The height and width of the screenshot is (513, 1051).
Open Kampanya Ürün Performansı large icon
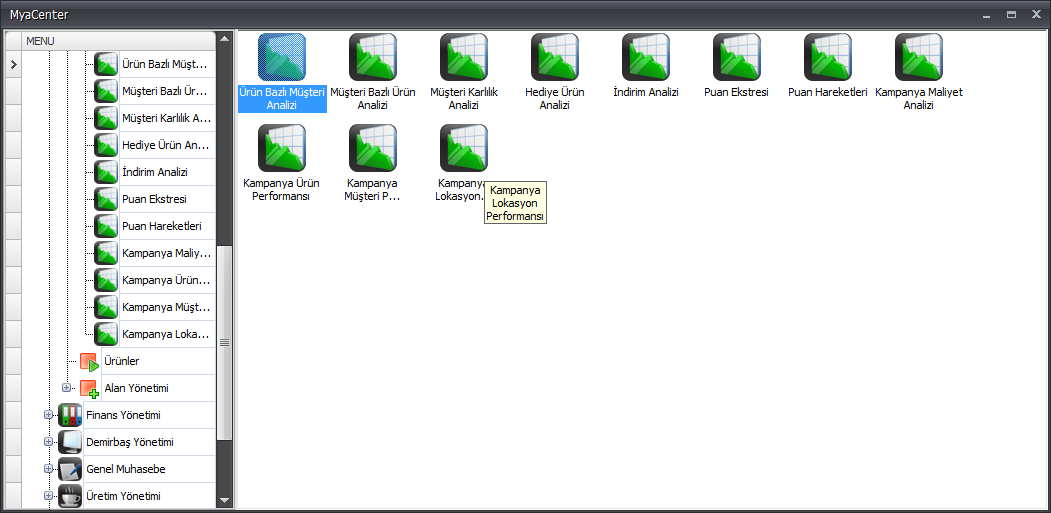click(282, 148)
